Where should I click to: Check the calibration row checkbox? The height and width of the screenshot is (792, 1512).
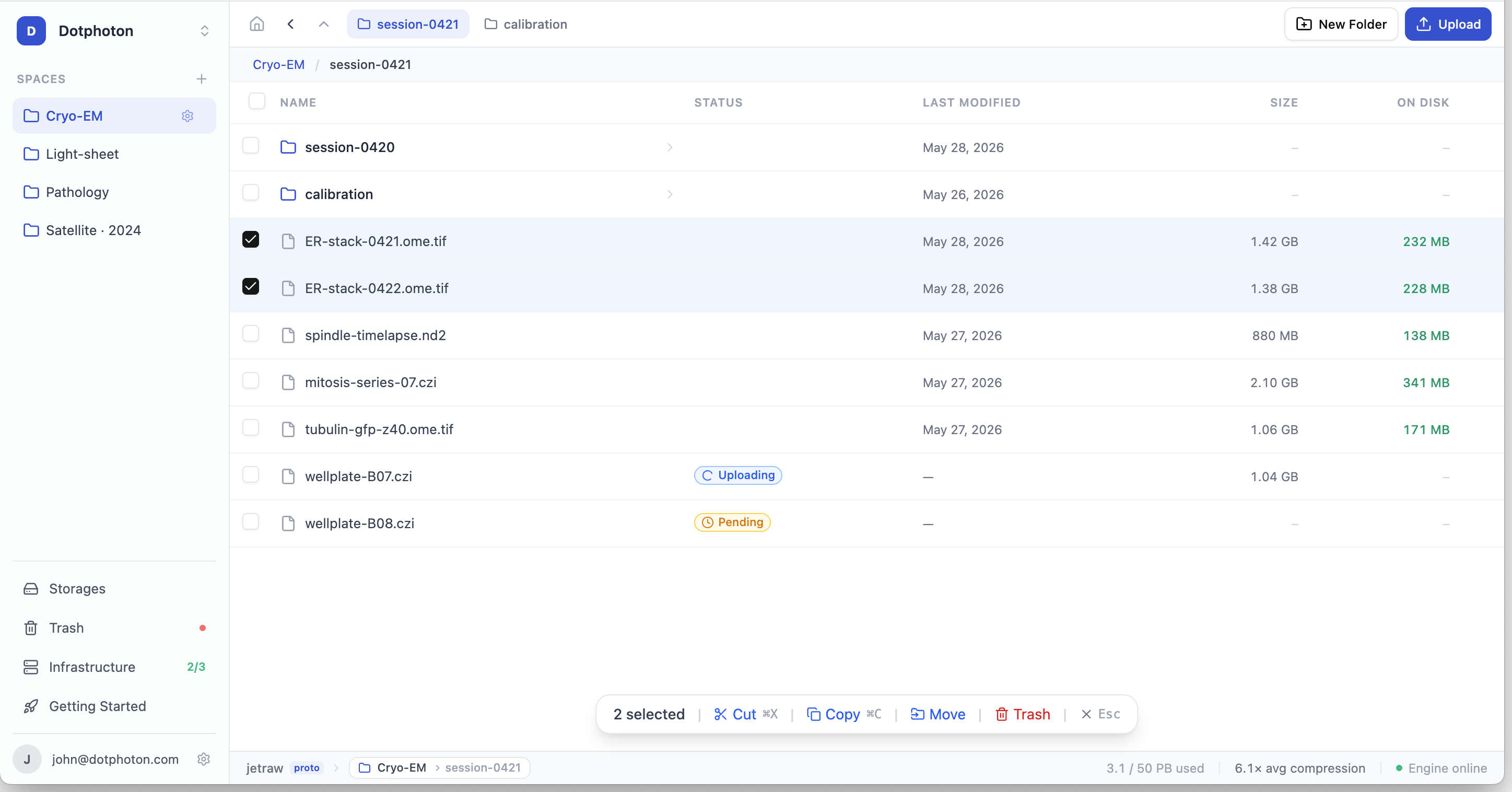click(251, 193)
